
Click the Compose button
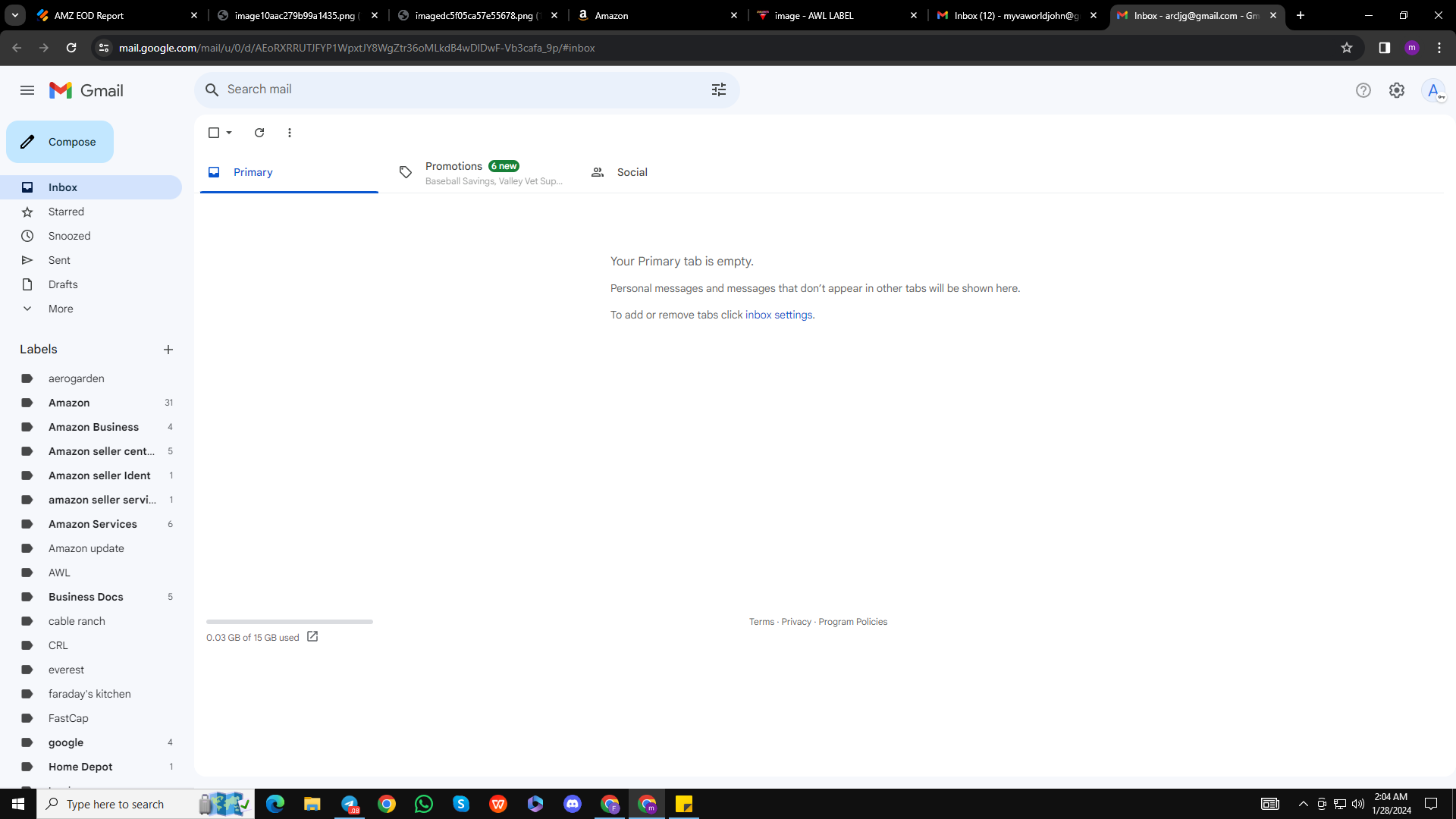click(x=60, y=142)
